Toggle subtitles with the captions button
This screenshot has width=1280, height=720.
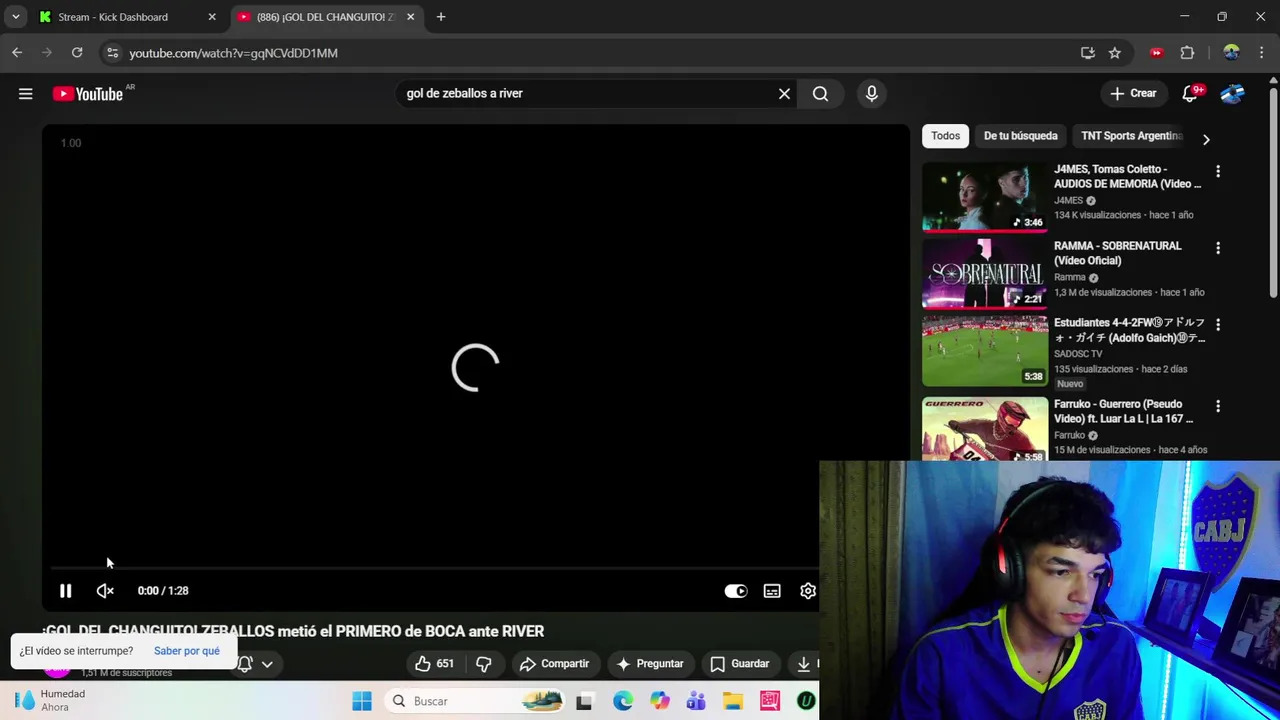[772, 591]
